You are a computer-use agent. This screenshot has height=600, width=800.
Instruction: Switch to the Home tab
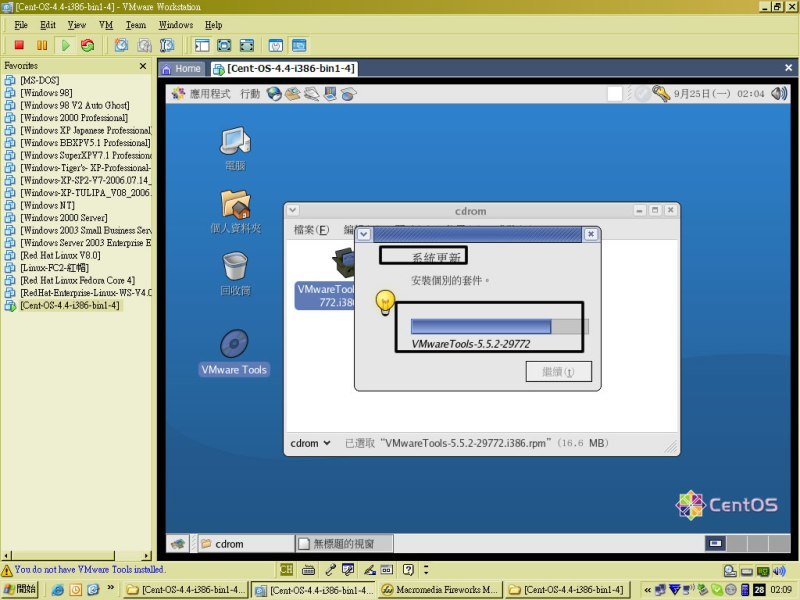pos(182,69)
